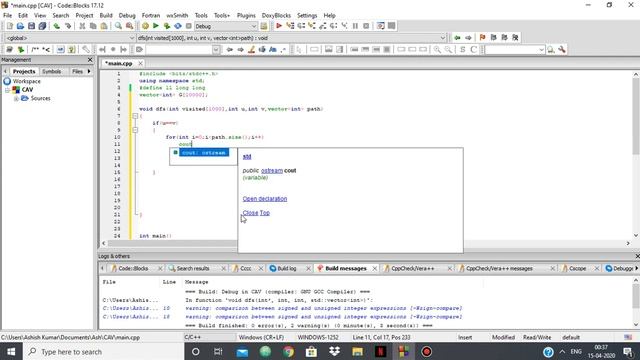The image size is (640, 360).
Task: Redo the edit via toolbar arrow
Action: point(68,26)
